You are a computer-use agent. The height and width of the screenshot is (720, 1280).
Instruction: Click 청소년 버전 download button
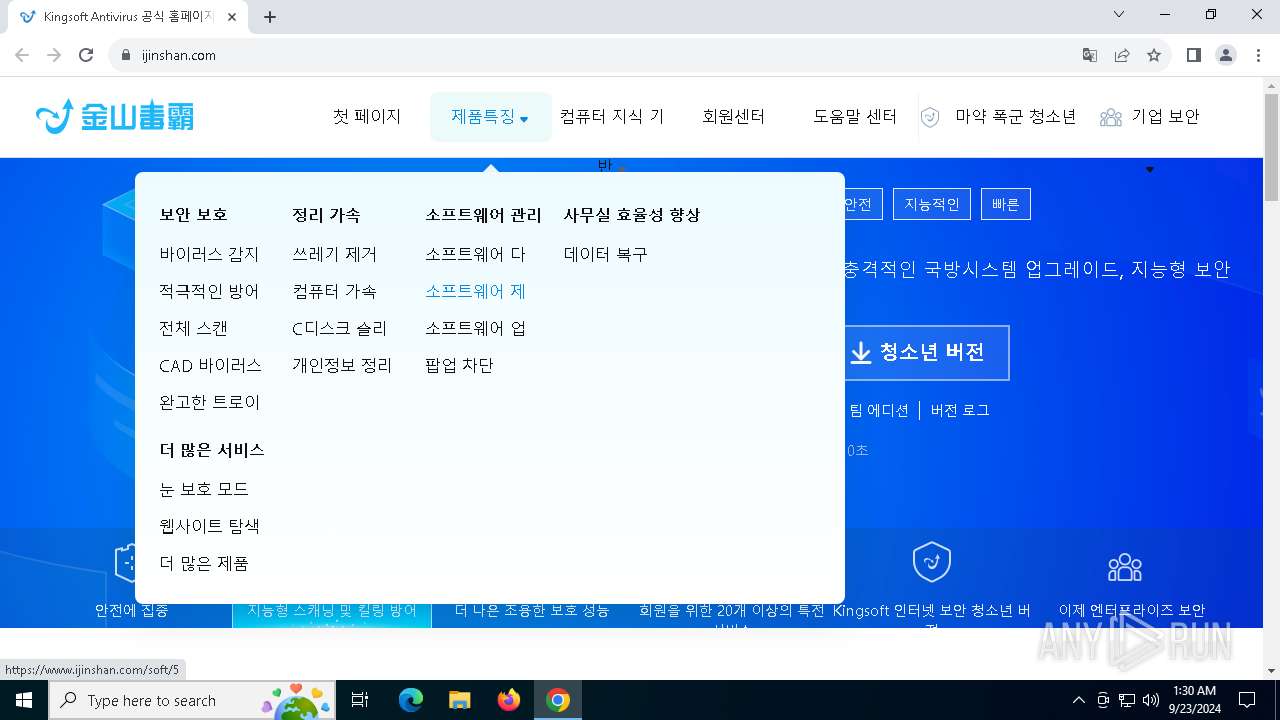[x=926, y=353]
